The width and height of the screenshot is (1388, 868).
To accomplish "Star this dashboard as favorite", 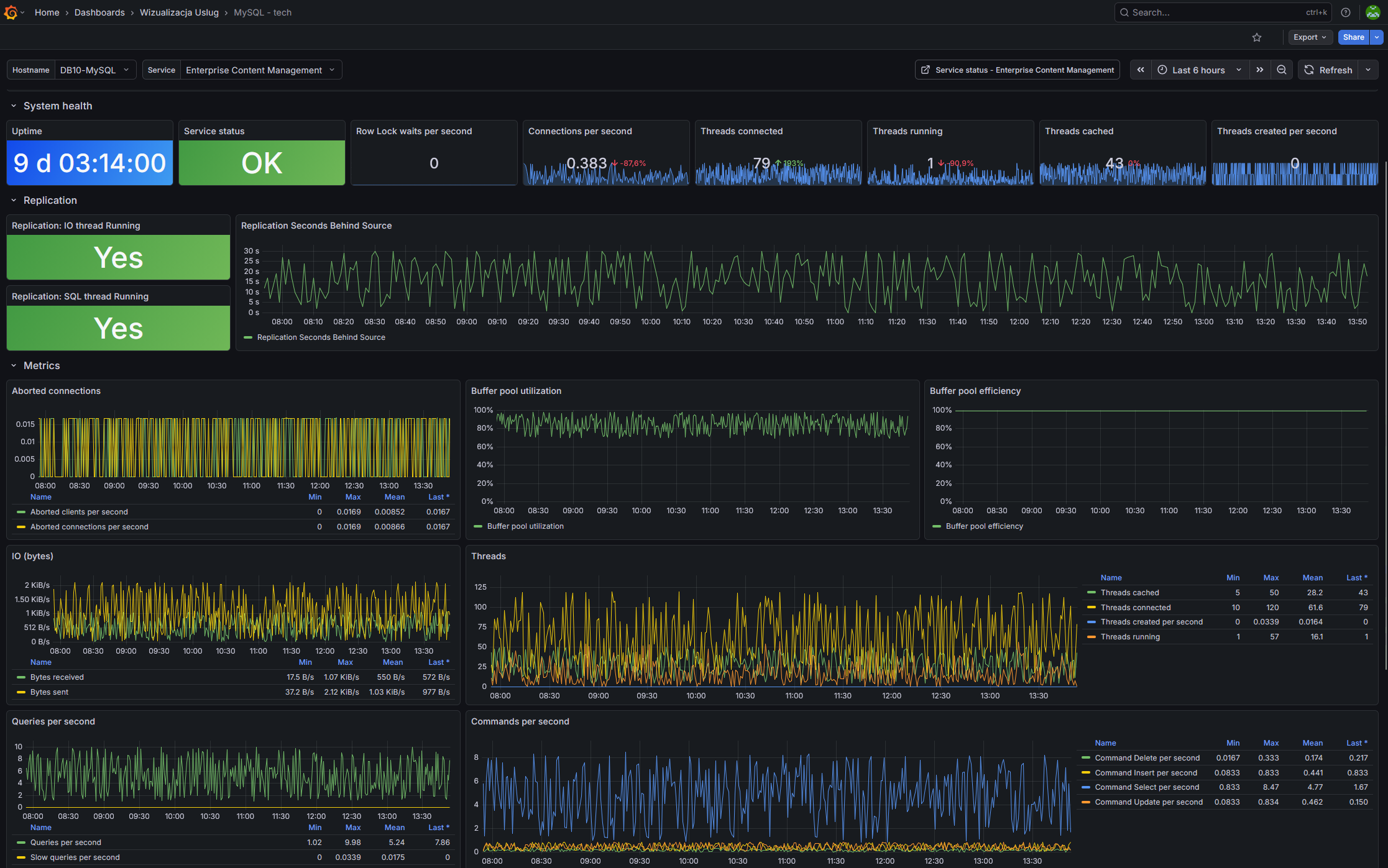I will point(1257,37).
